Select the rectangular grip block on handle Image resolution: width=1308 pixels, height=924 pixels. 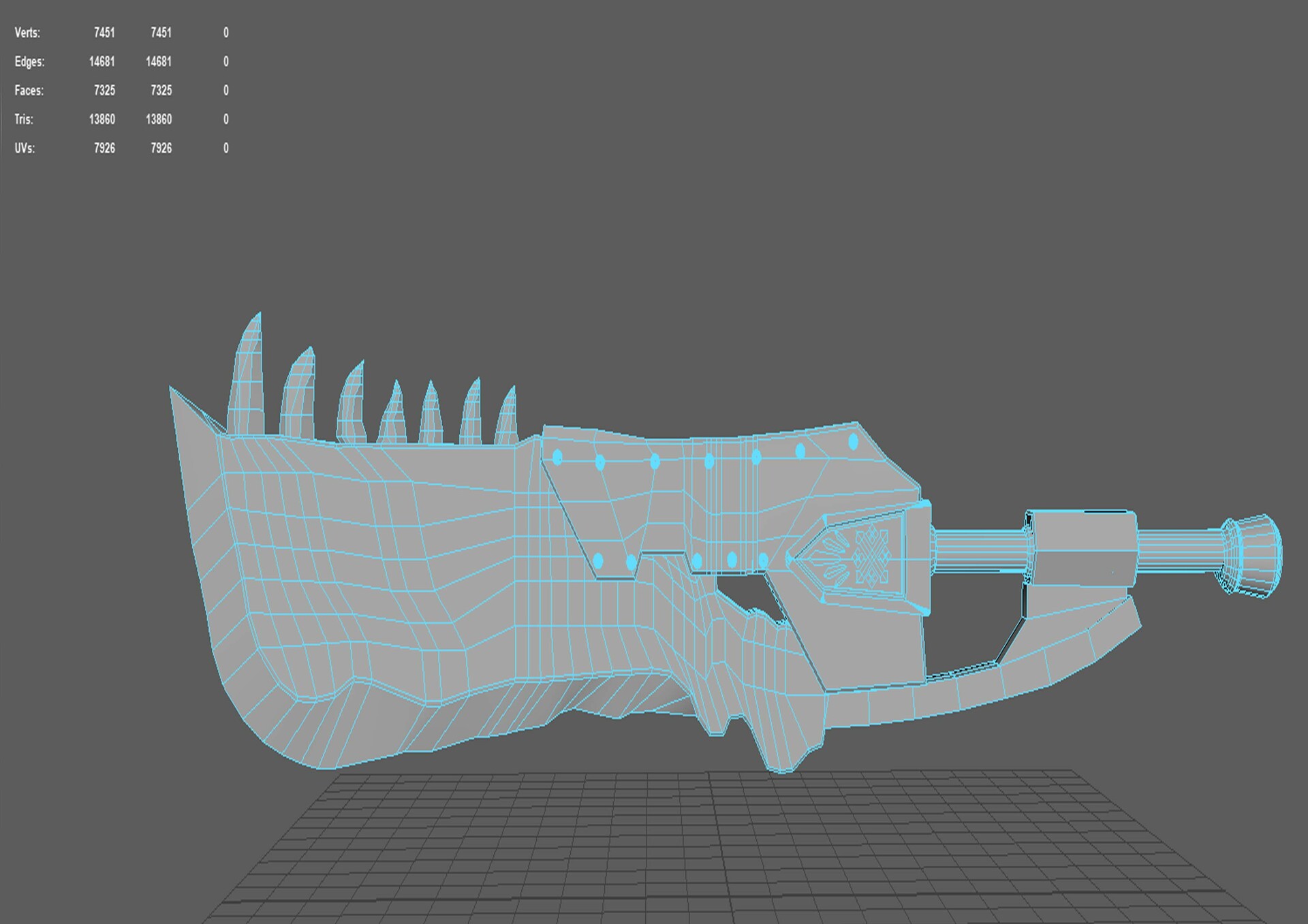(x=1083, y=548)
